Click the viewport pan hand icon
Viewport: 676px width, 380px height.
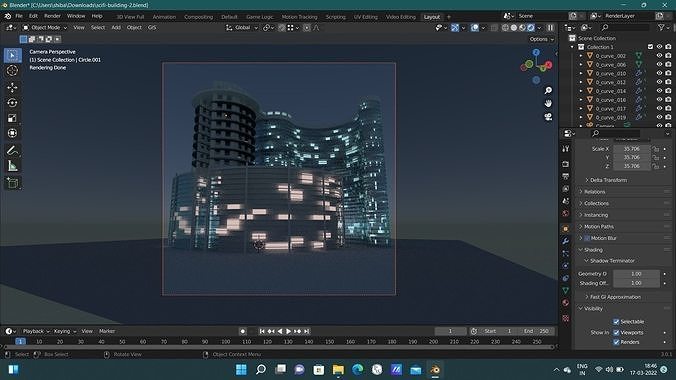pos(548,104)
